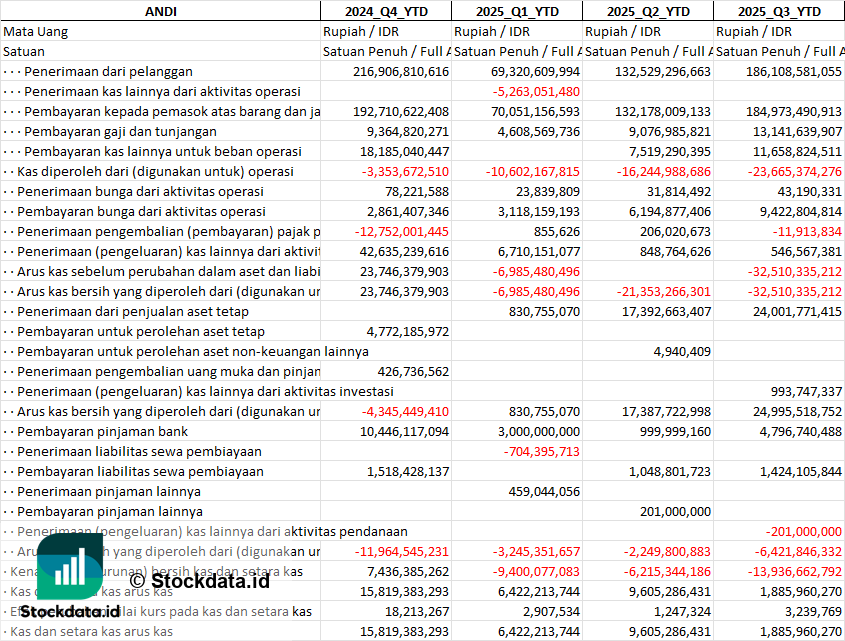The image size is (845, 641).
Task: Click value 17,392,663,407
Action: (666, 312)
